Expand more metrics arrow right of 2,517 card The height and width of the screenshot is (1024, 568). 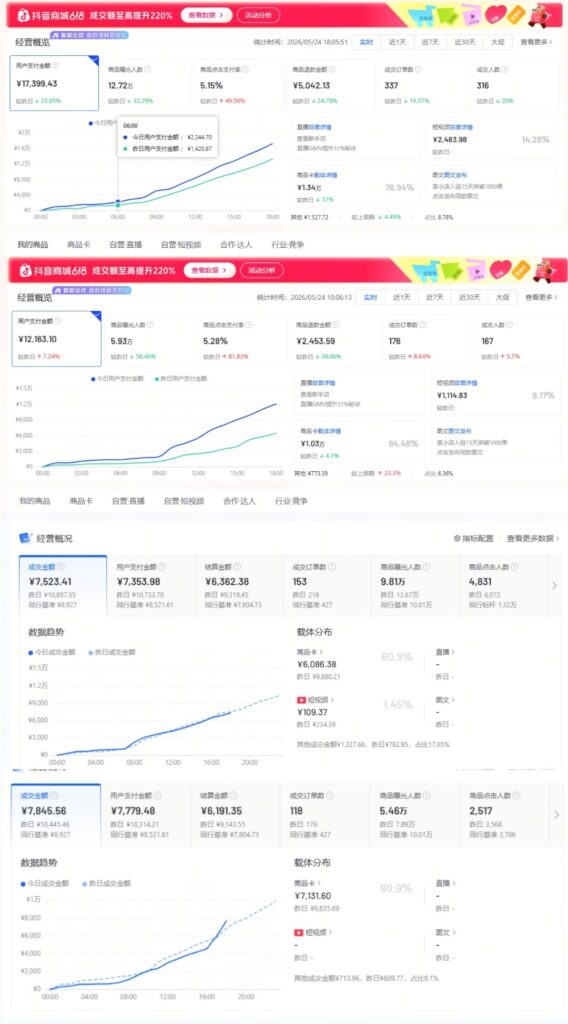tap(556, 814)
